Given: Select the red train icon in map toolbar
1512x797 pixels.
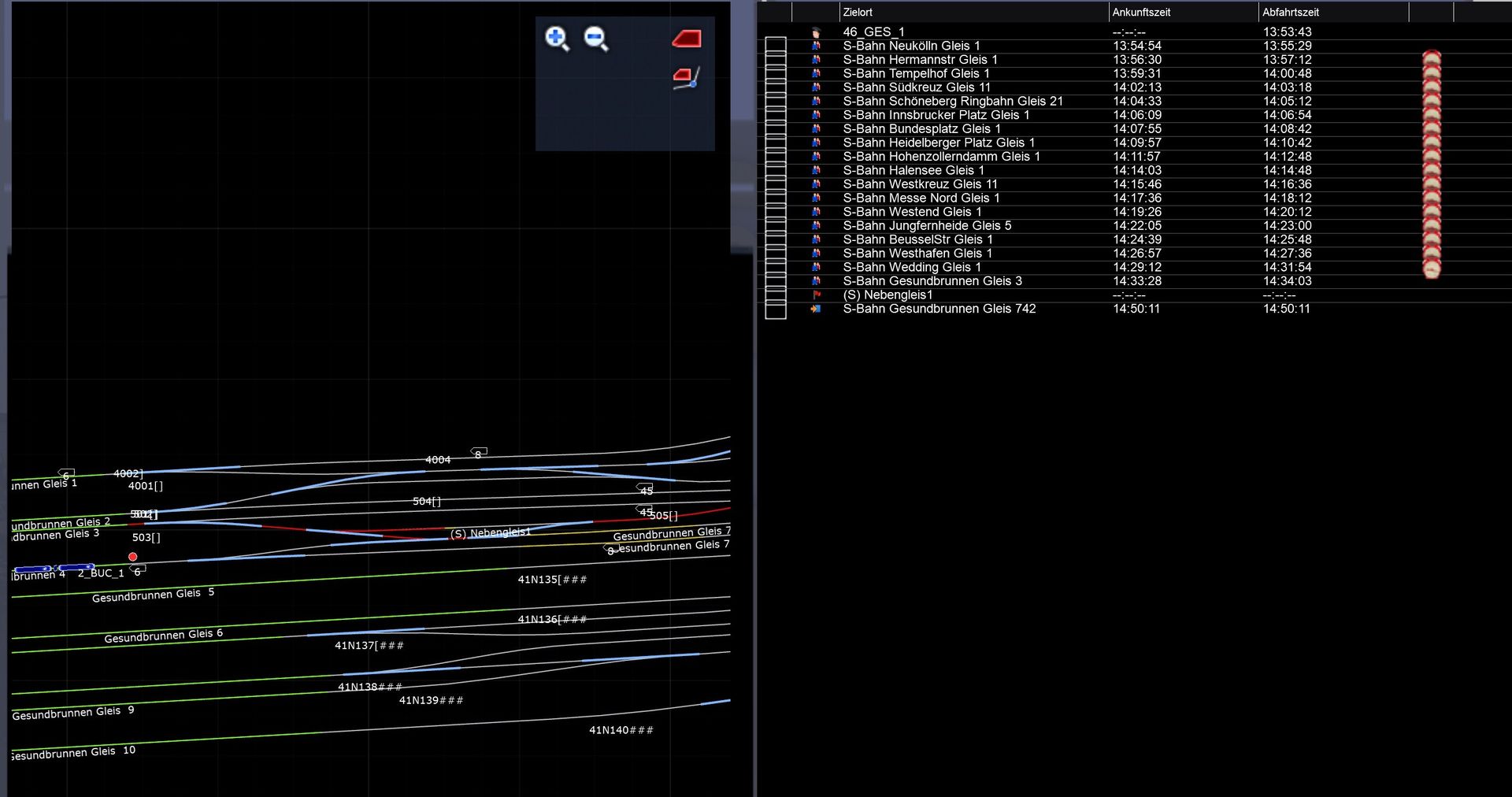Looking at the screenshot, I should [x=687, y=39].
